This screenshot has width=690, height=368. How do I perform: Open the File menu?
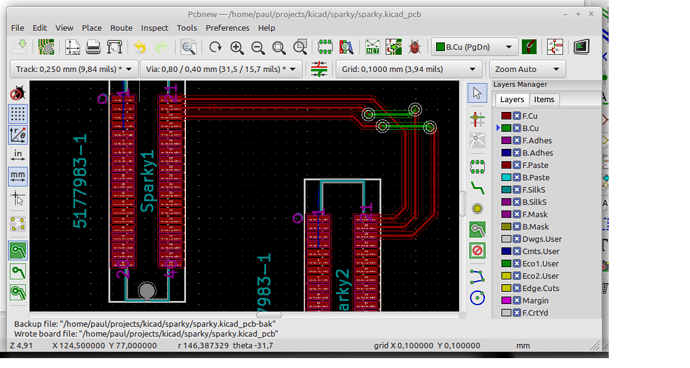pos(18,28)
